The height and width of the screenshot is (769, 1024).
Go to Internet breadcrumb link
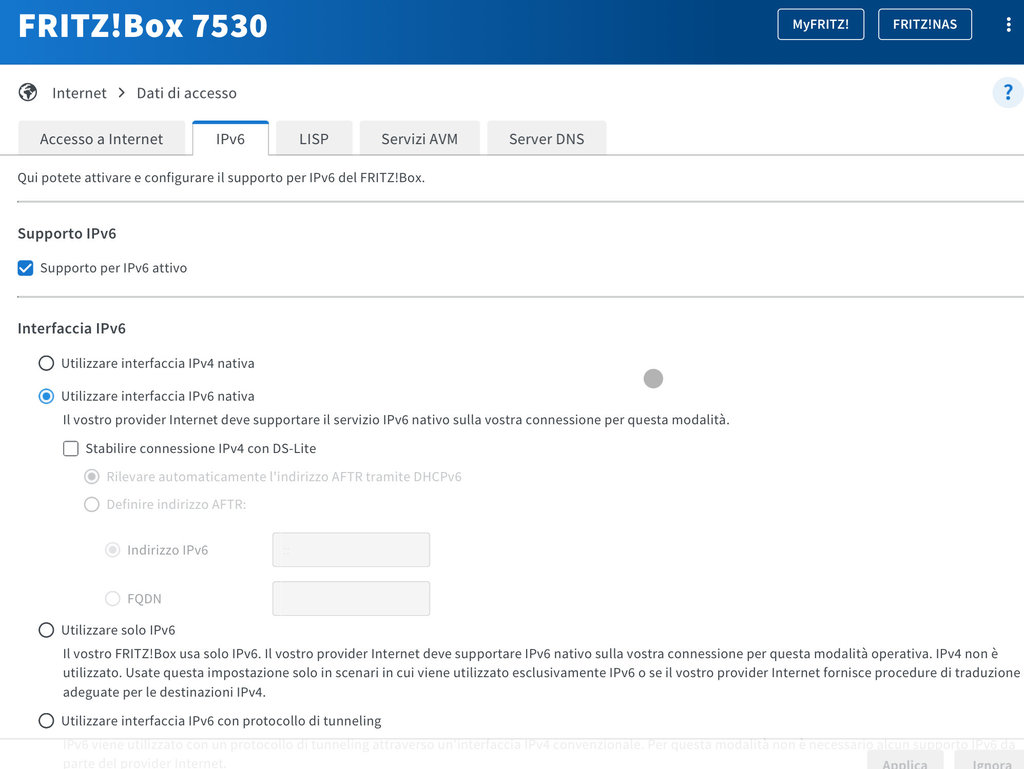coord(79,93)
